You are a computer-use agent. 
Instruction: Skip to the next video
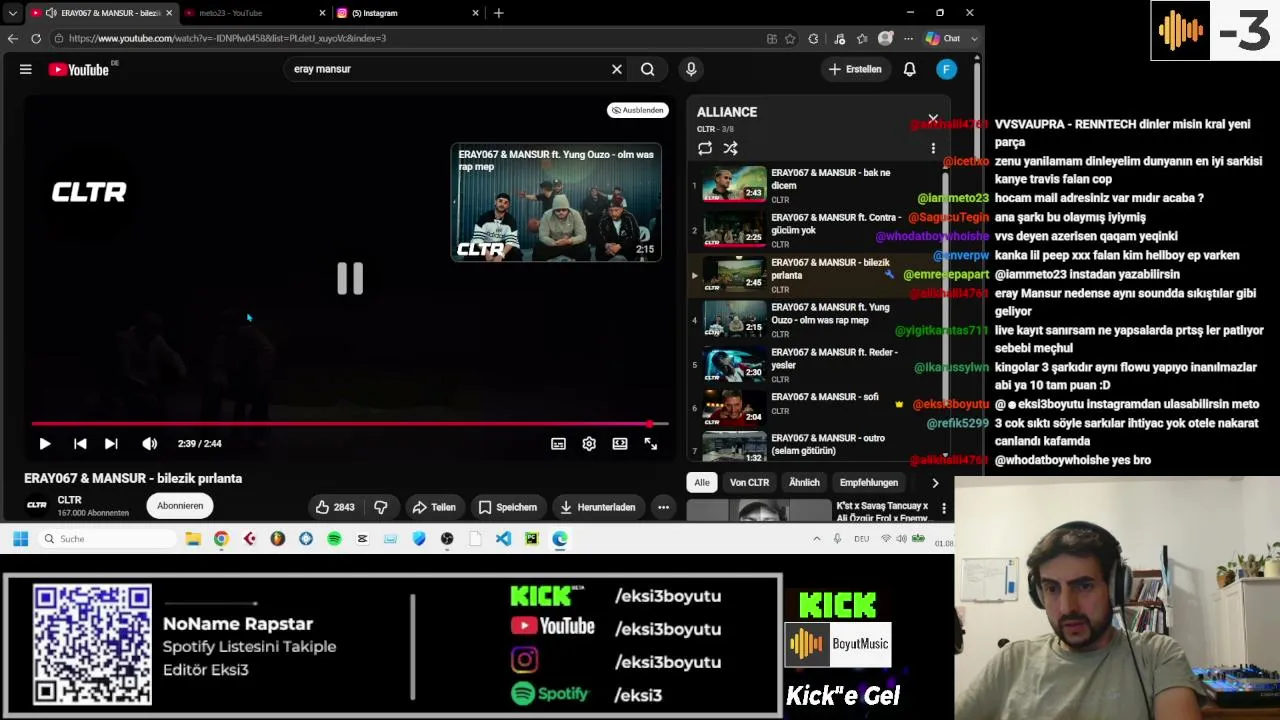click(111, 444)
